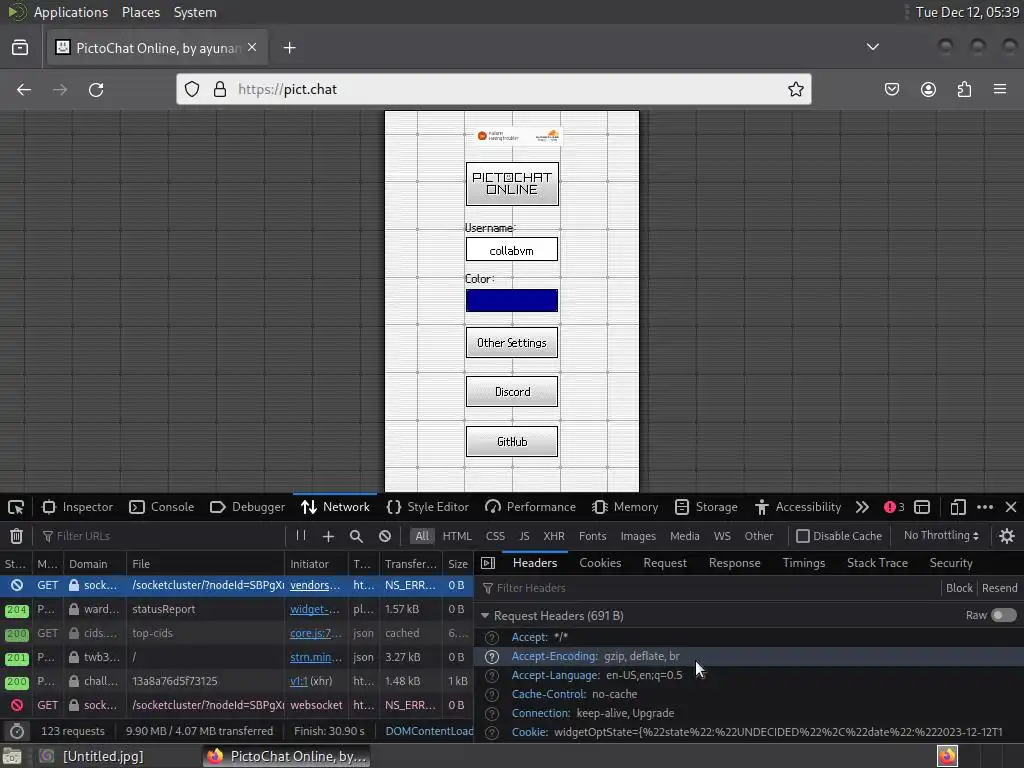The width and height of the screenshot is (1024, 768).
Task: Open Firefox View recent browsing icon
Action: point(20,48)
